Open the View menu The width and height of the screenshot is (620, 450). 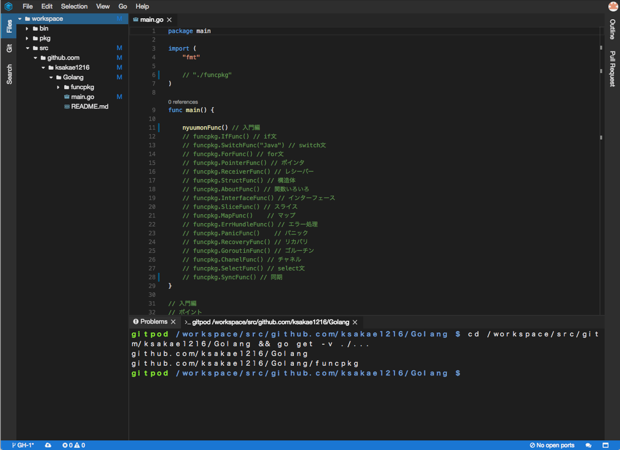tap(103, 6)
